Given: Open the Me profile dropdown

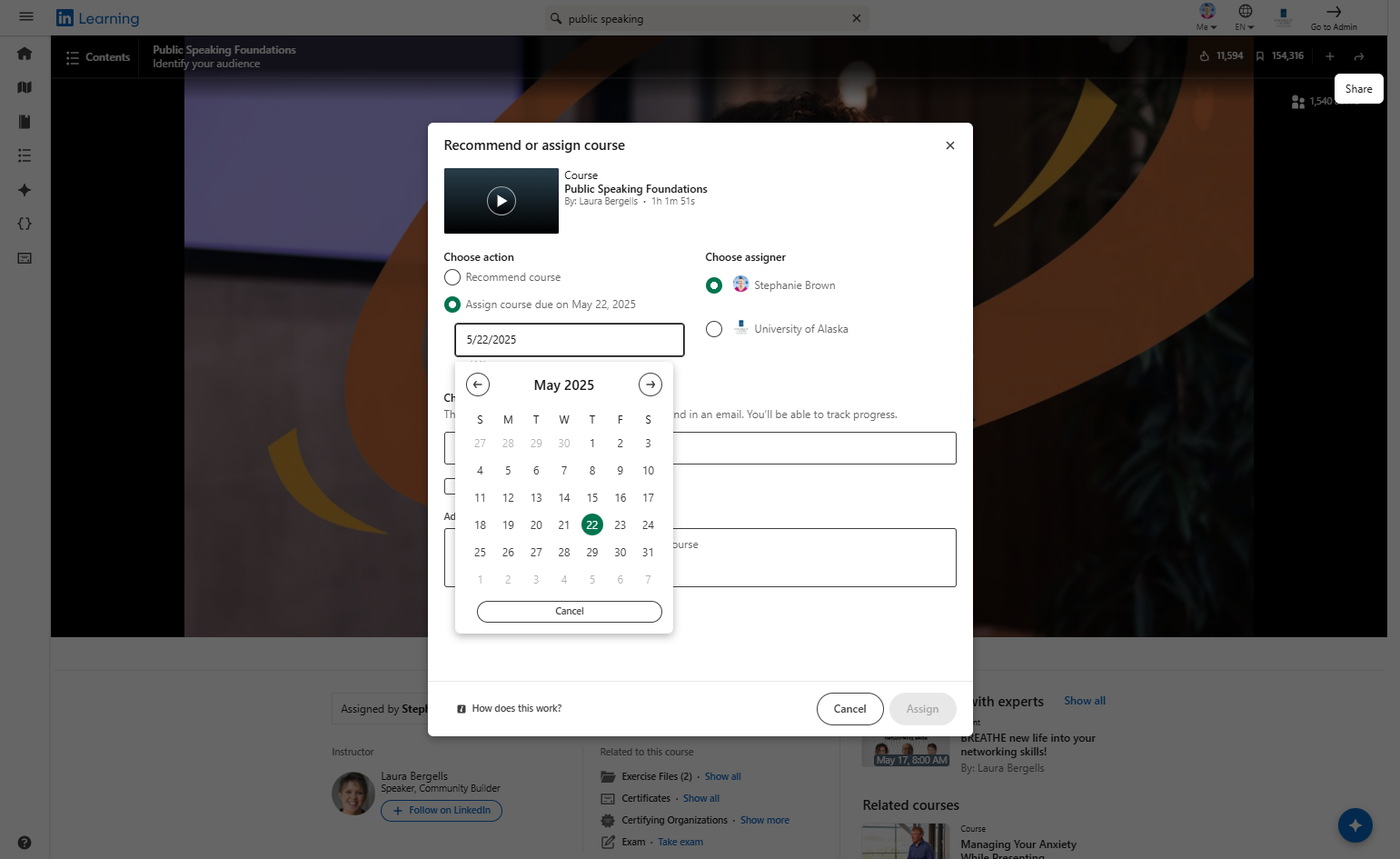Looking at the screenshot, I should click(x=1206, y=16).
